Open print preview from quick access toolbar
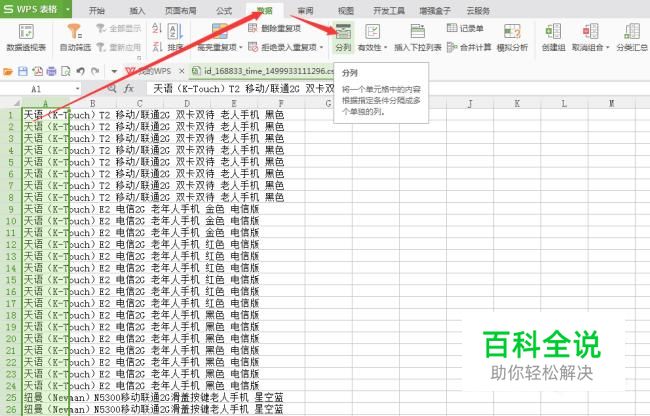This screenshot has height=416, width=650. 65,72
